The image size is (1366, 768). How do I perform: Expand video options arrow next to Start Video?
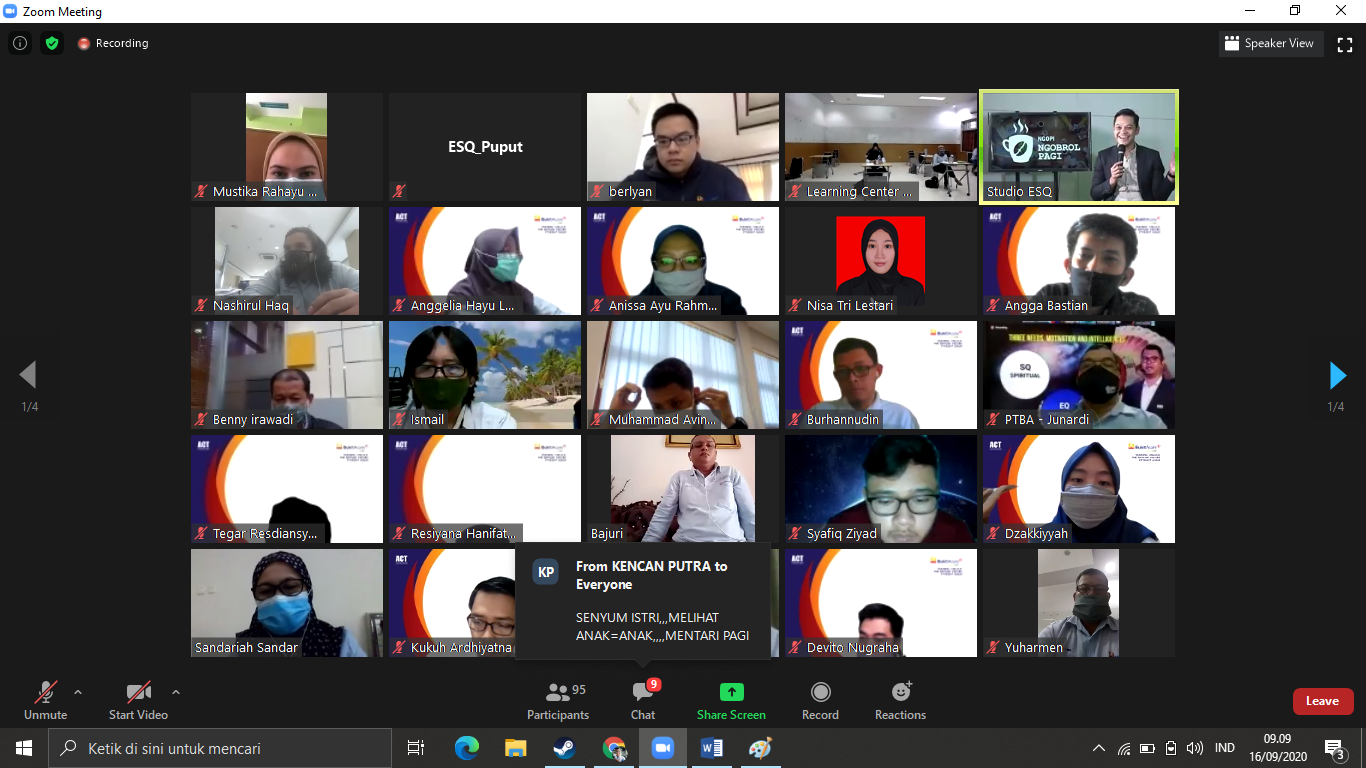pos(176,692)
